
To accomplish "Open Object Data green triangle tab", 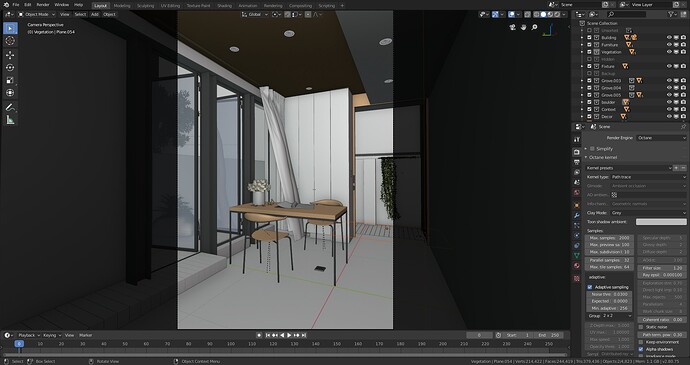I will 577,255.
